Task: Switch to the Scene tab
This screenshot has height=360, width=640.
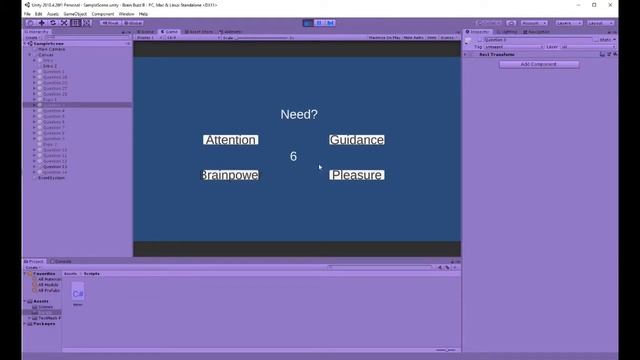Action: [x=146, y=31]
